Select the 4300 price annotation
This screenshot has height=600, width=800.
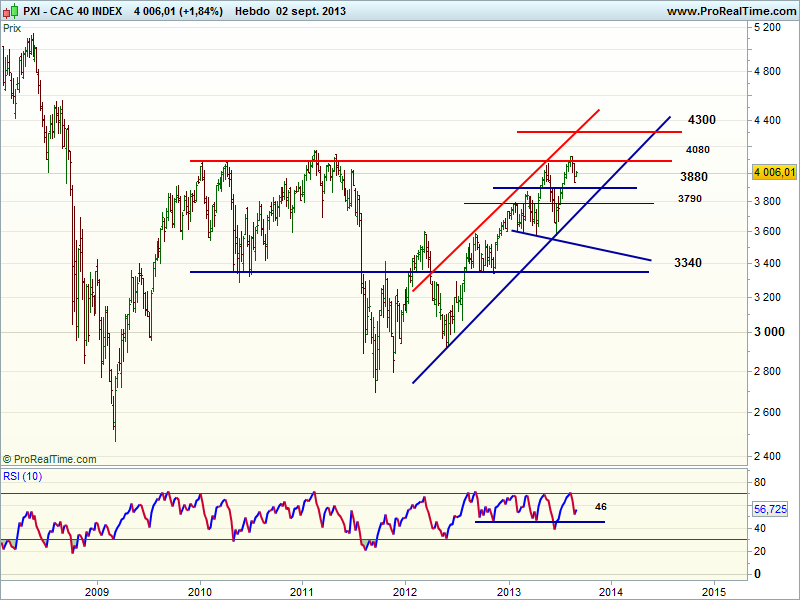(x=702, y=120)
